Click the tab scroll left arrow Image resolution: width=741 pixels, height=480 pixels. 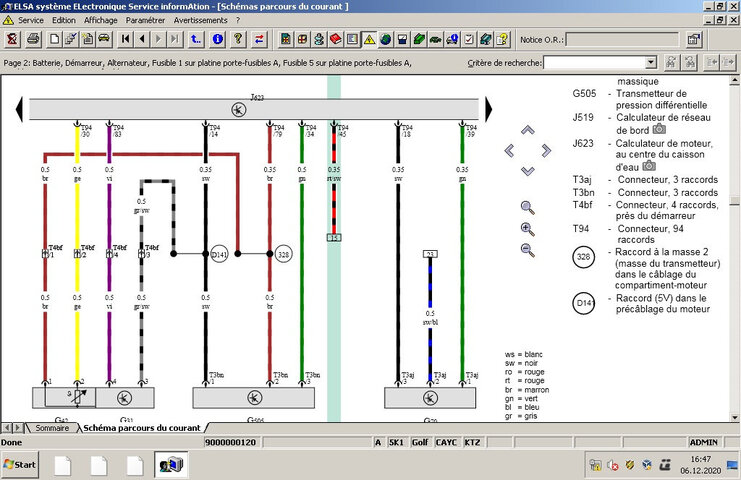(x=7, y=428)
